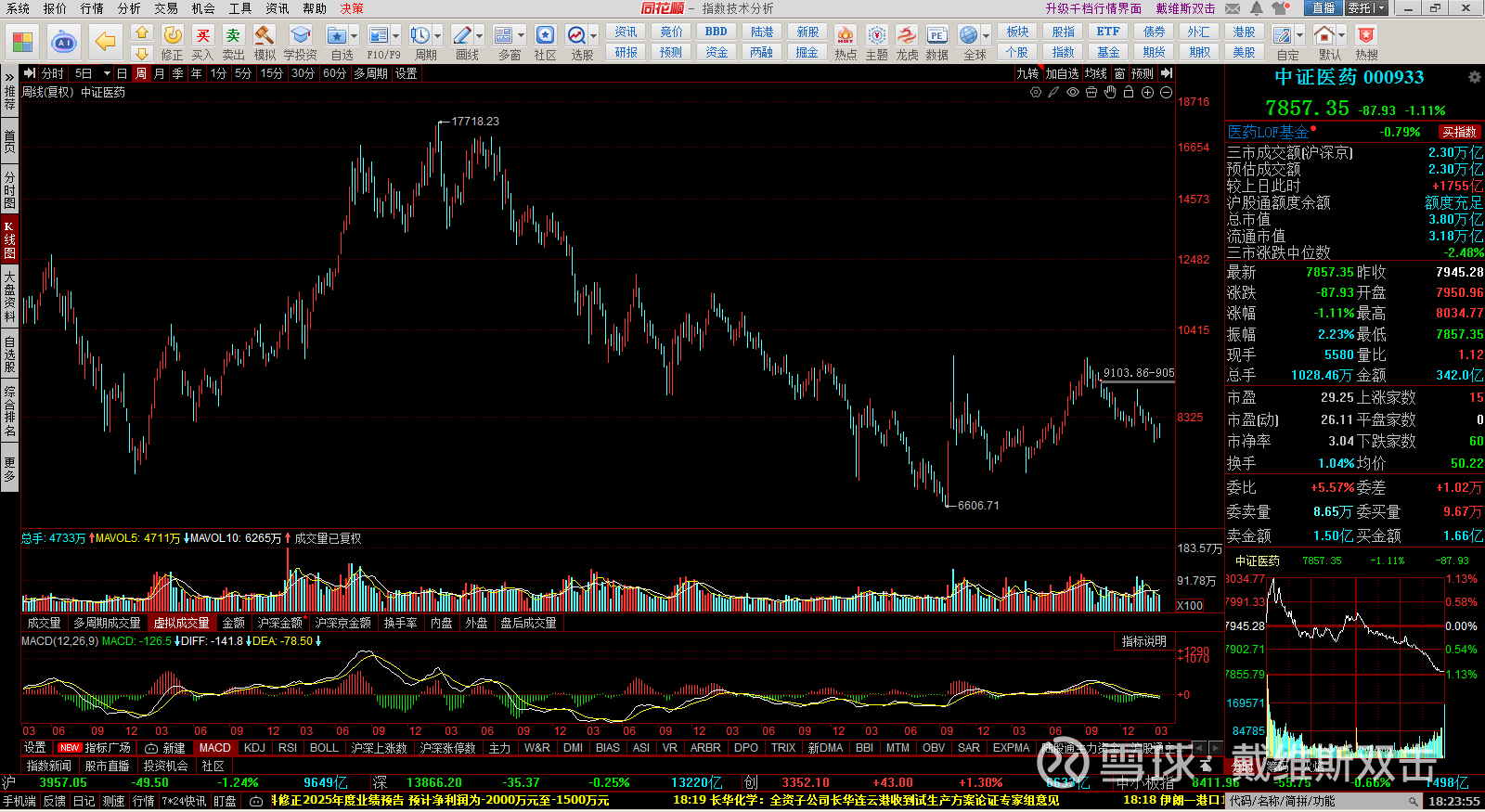Open the 分析 menu

point(129,8)
